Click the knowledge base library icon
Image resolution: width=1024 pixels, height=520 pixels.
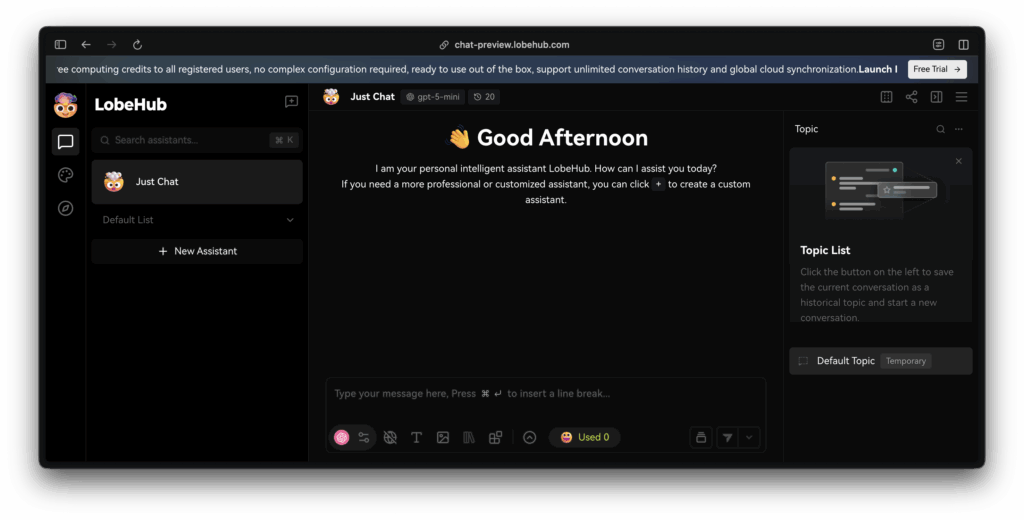(x=469, y=437)
